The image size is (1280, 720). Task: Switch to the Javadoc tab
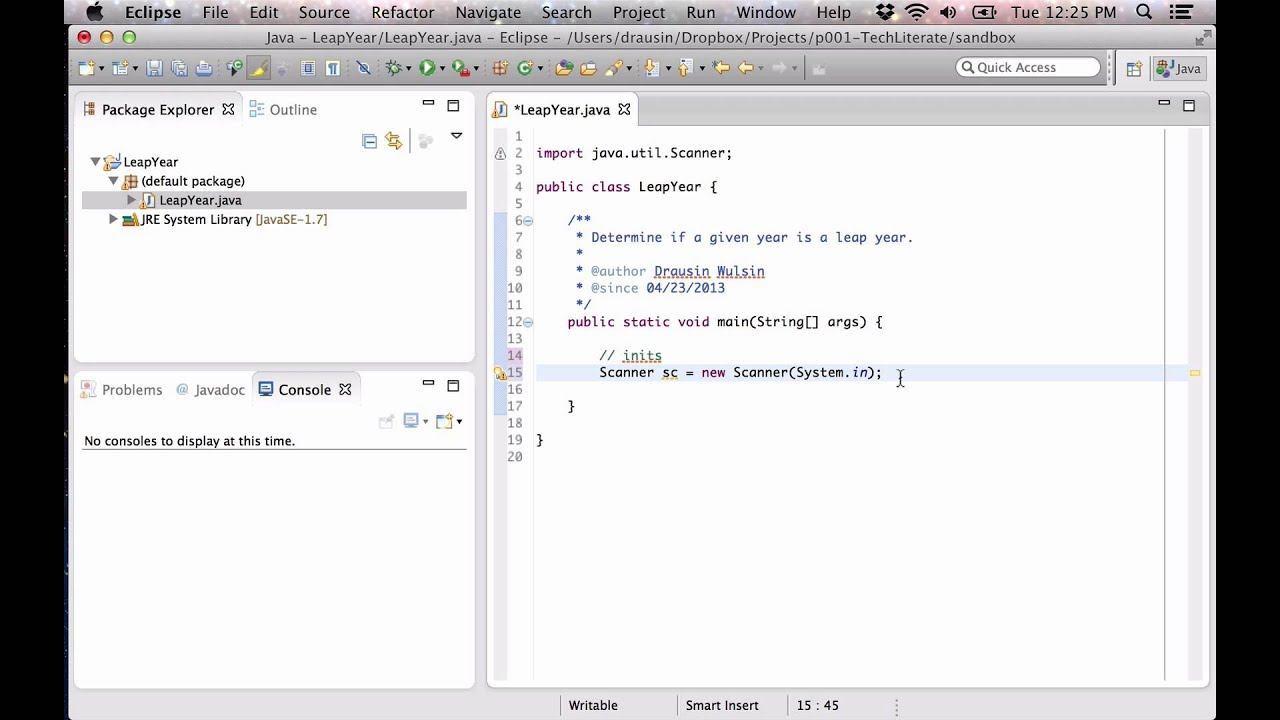(x=210, y=390)
